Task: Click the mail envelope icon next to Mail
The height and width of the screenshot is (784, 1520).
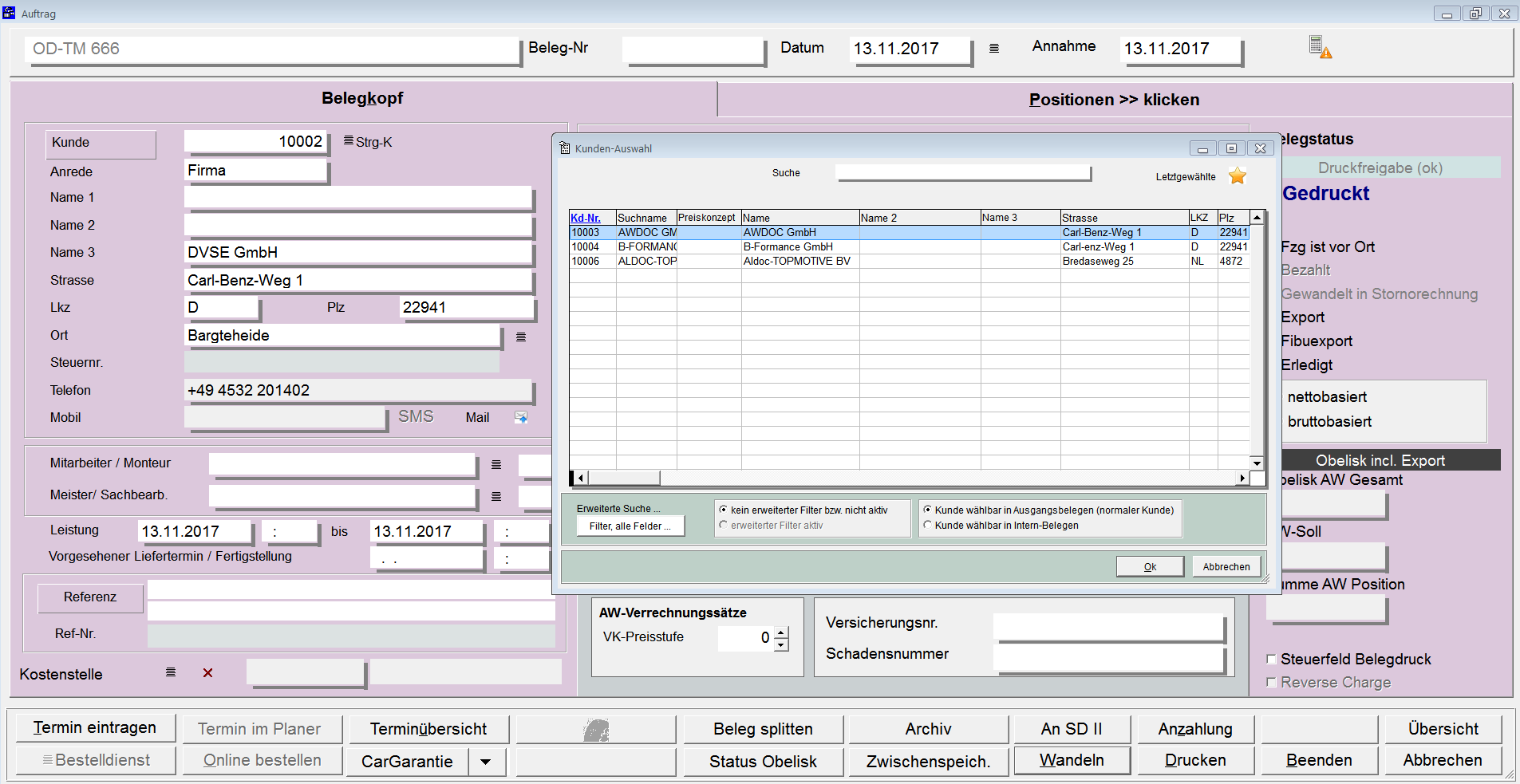Action: (521, 417)
